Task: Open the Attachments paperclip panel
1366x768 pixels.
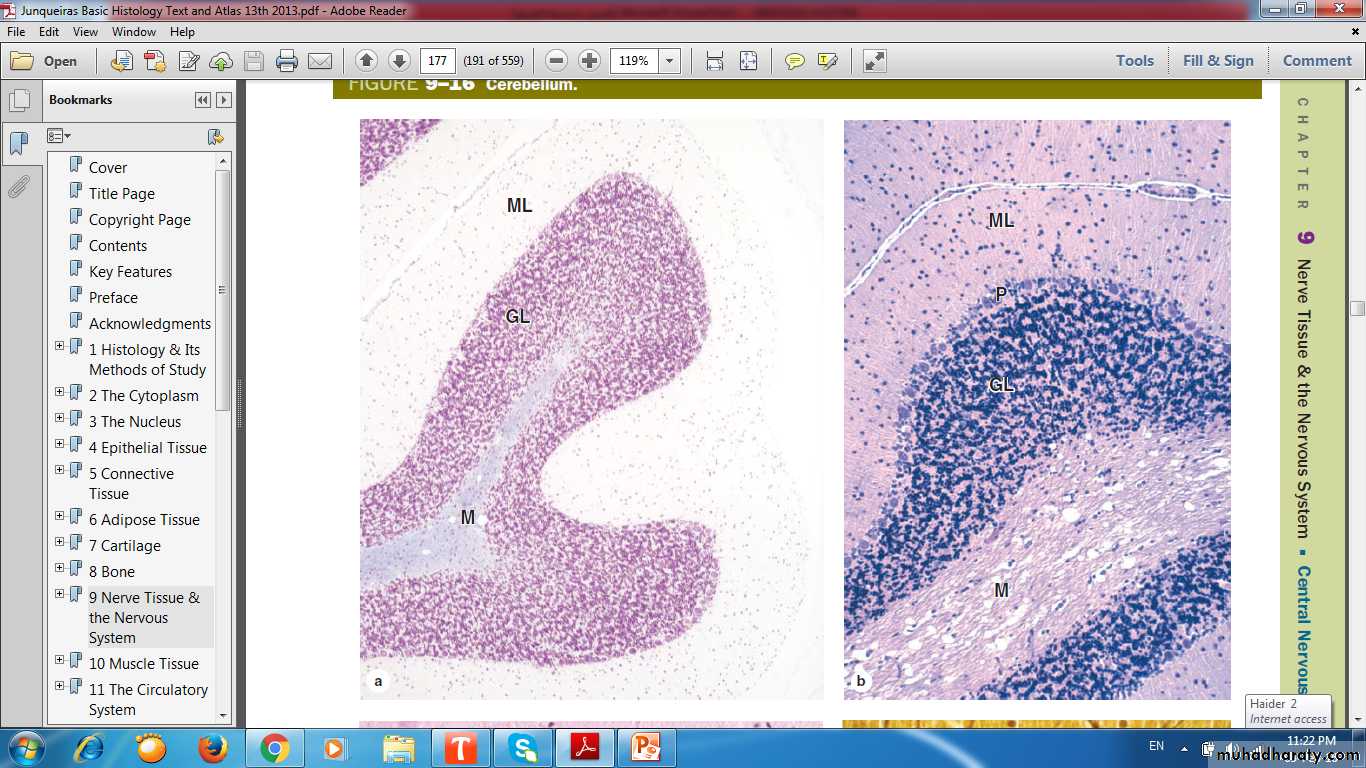Action: (19, 187)
